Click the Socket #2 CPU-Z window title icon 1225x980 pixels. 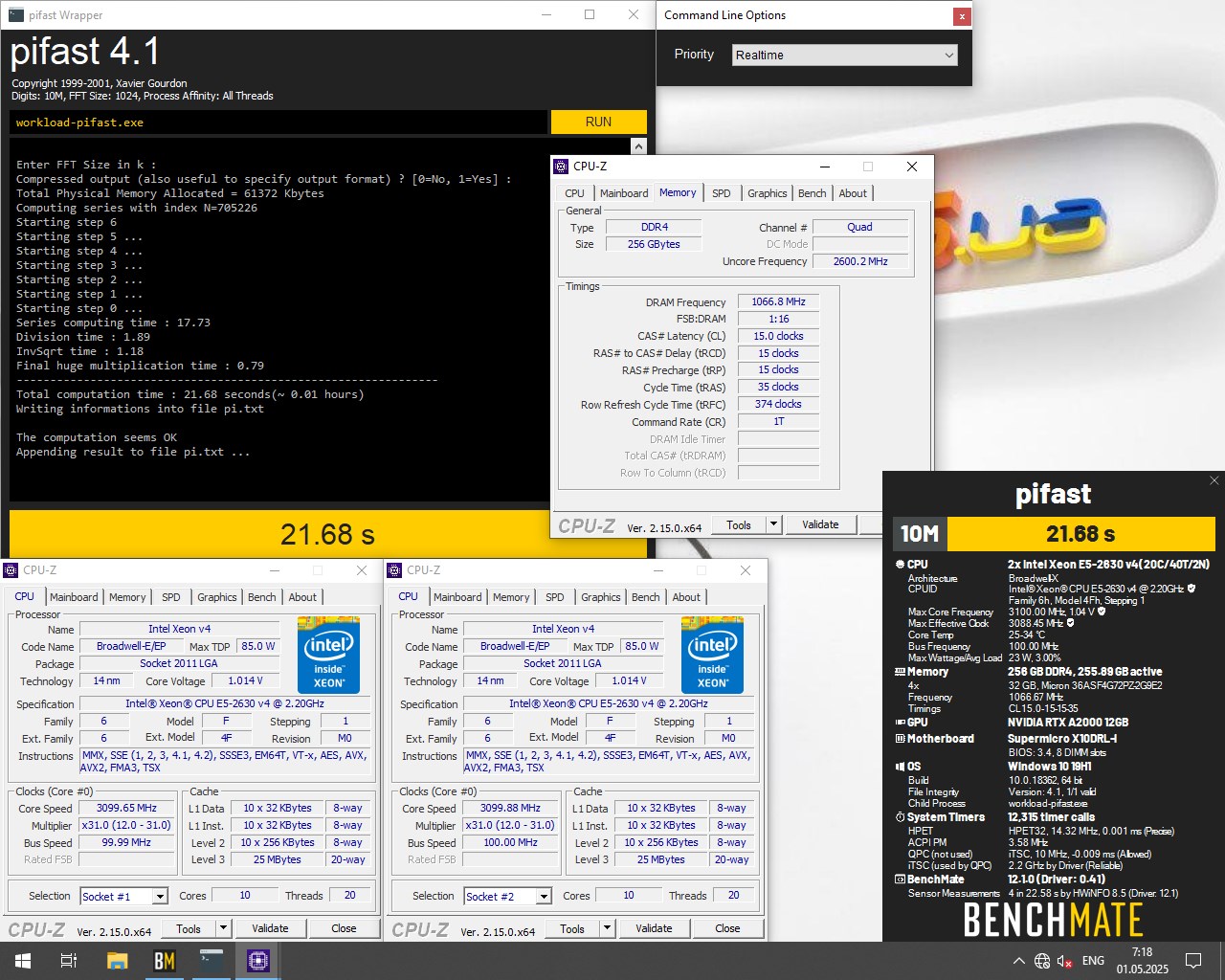click(x=394, y=569)
